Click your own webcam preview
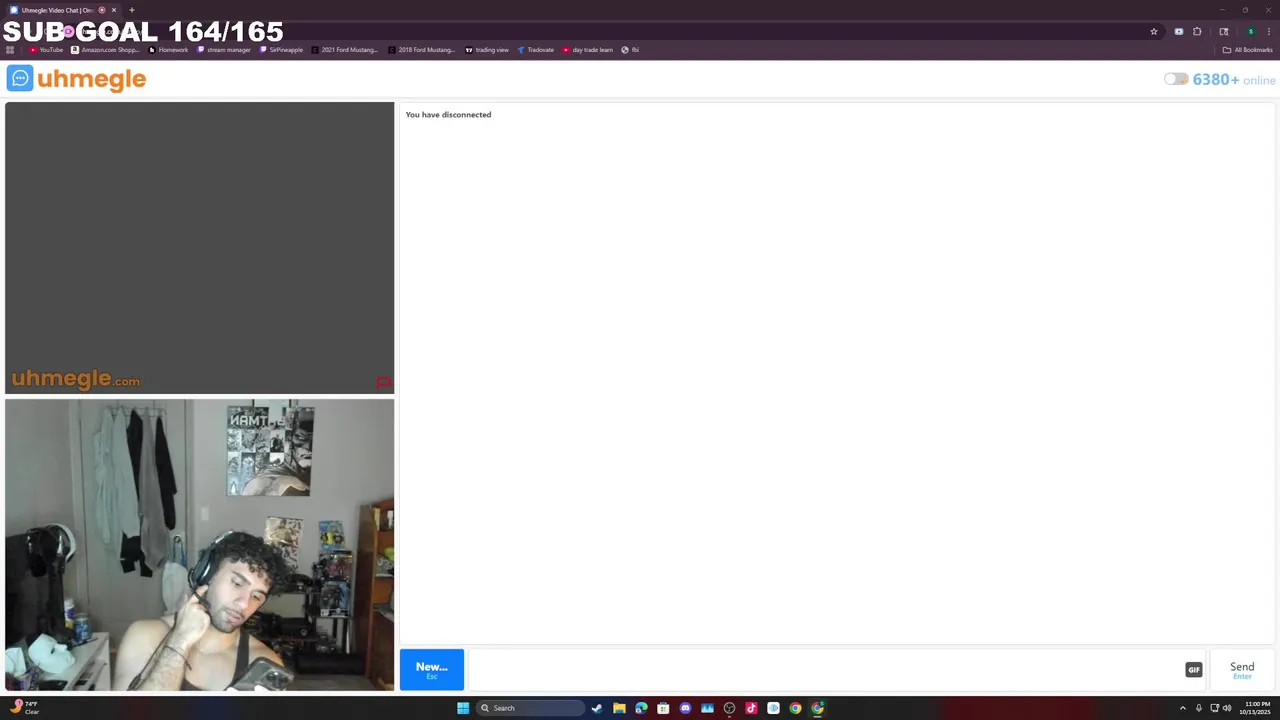 coord(199,545)
